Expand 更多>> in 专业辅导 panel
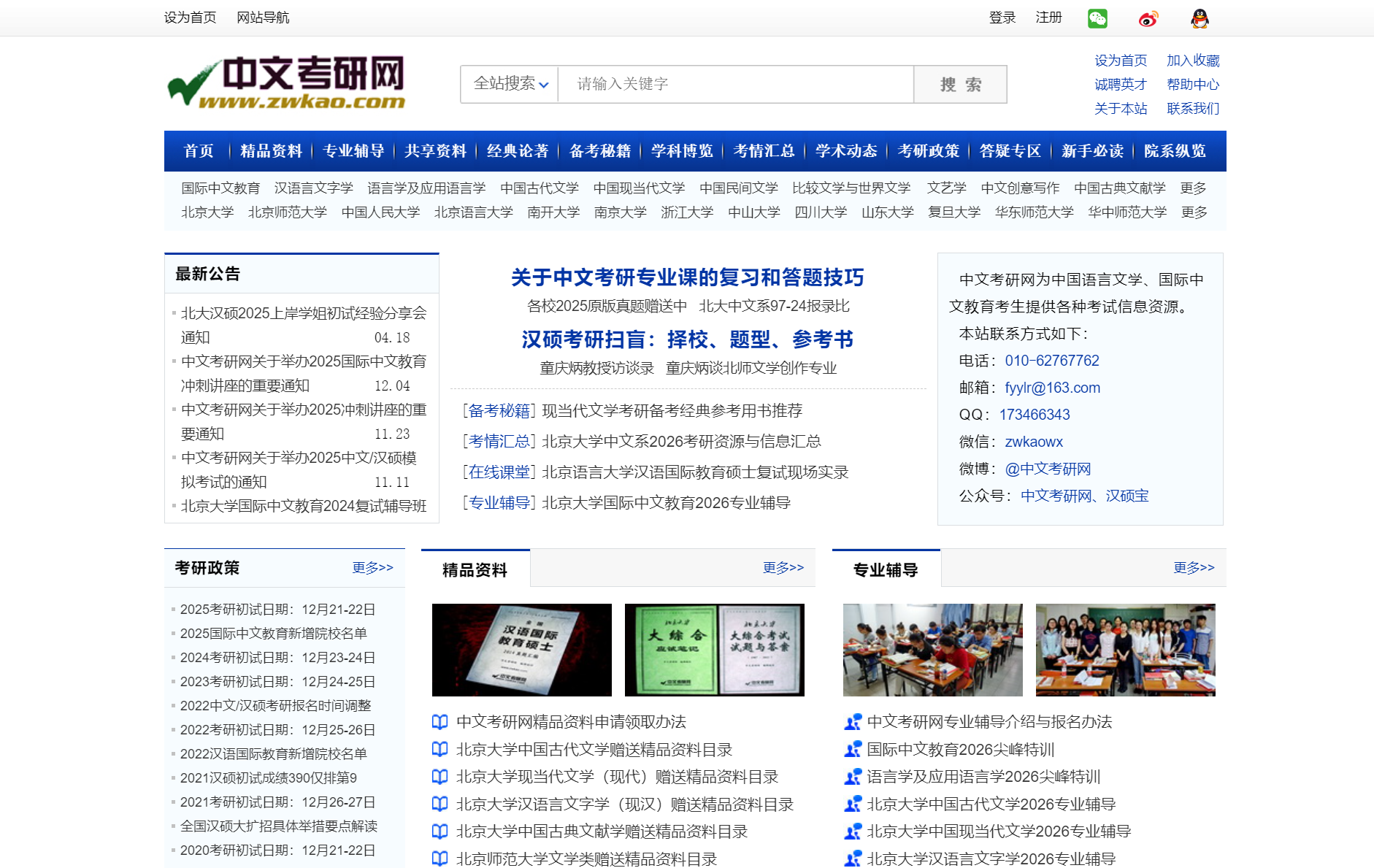The width and height of the screenshot is (1374, 868). pos(1194,567)
